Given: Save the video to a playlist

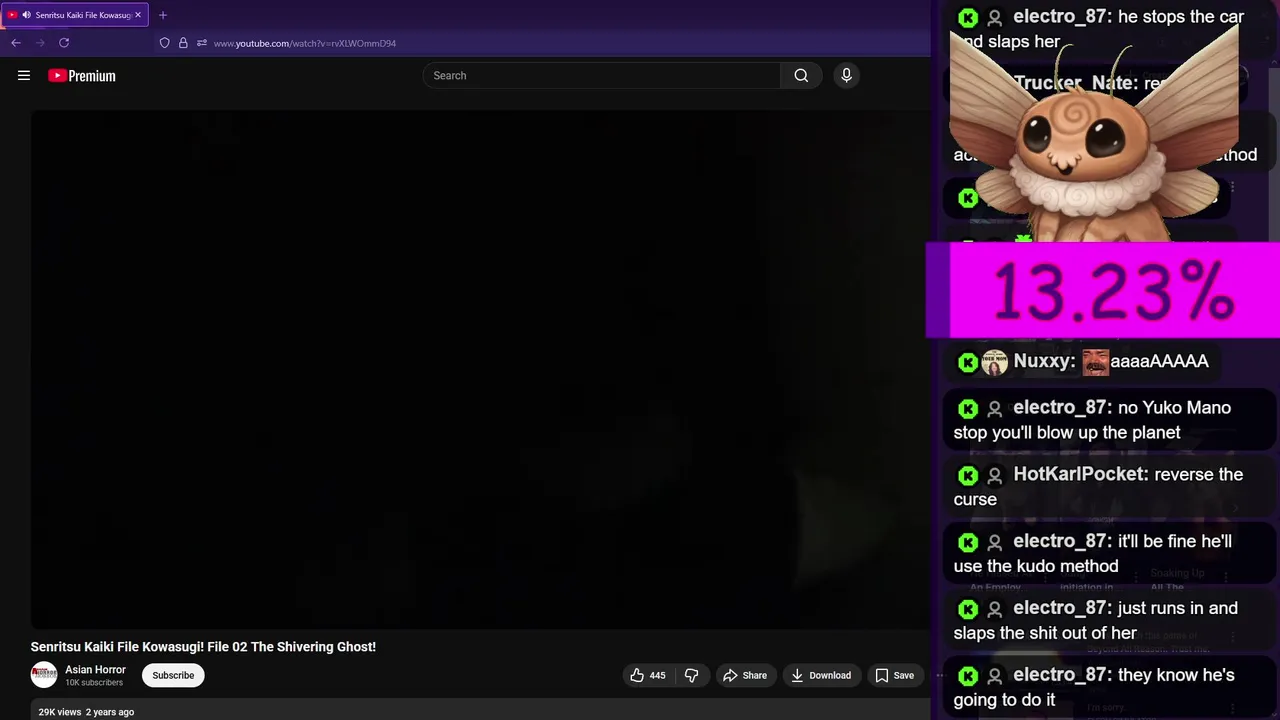Looking at the screenshot, I should tap(895, 675).
